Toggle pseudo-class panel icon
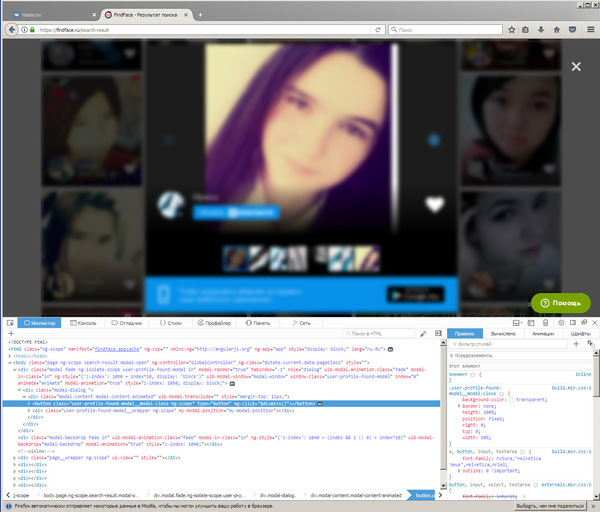The height and width of the screenshot is (512, 600). click(591, 344)
